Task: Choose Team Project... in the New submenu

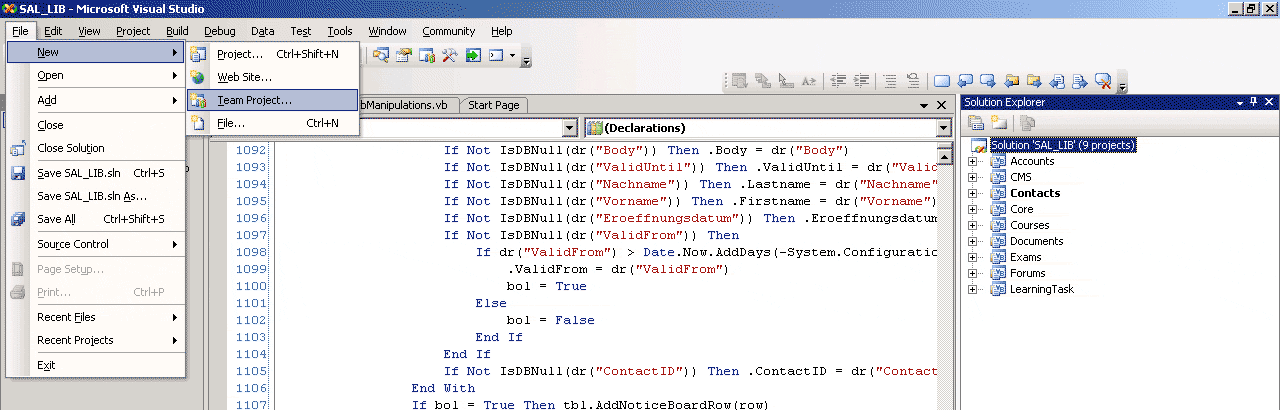Action: [272, 100]
